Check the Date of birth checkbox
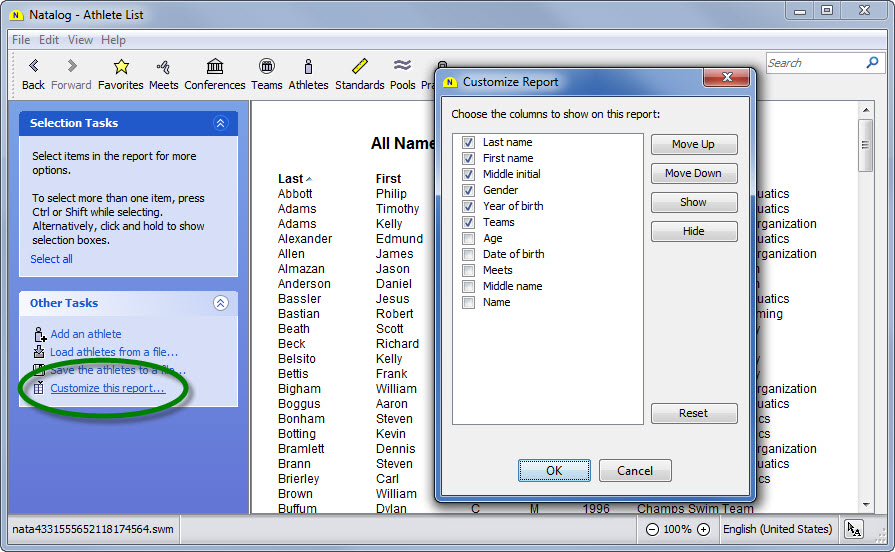The image size is (895, 552). 468,254
